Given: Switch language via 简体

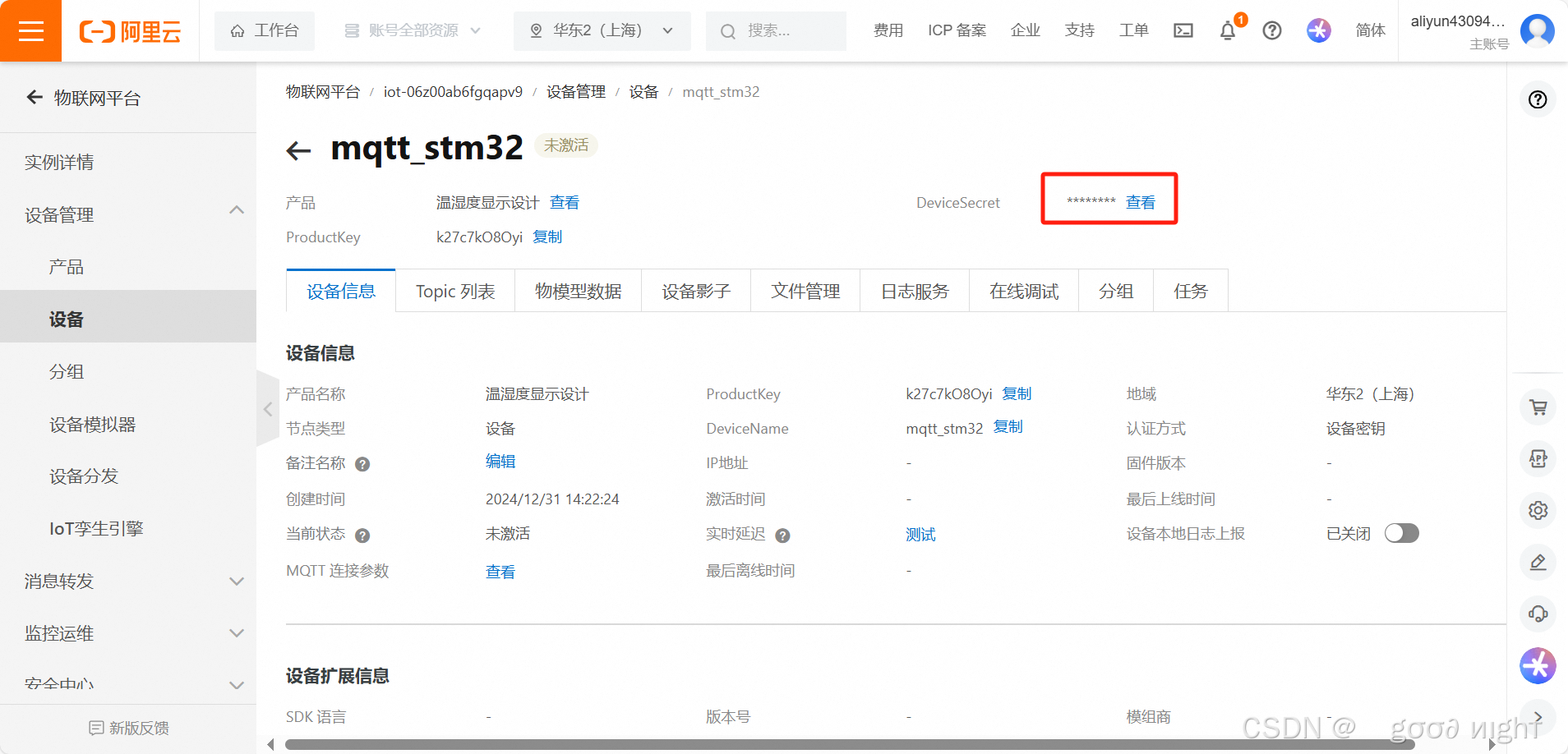Looking at the screenshot, I should (x=1371, y=31).
